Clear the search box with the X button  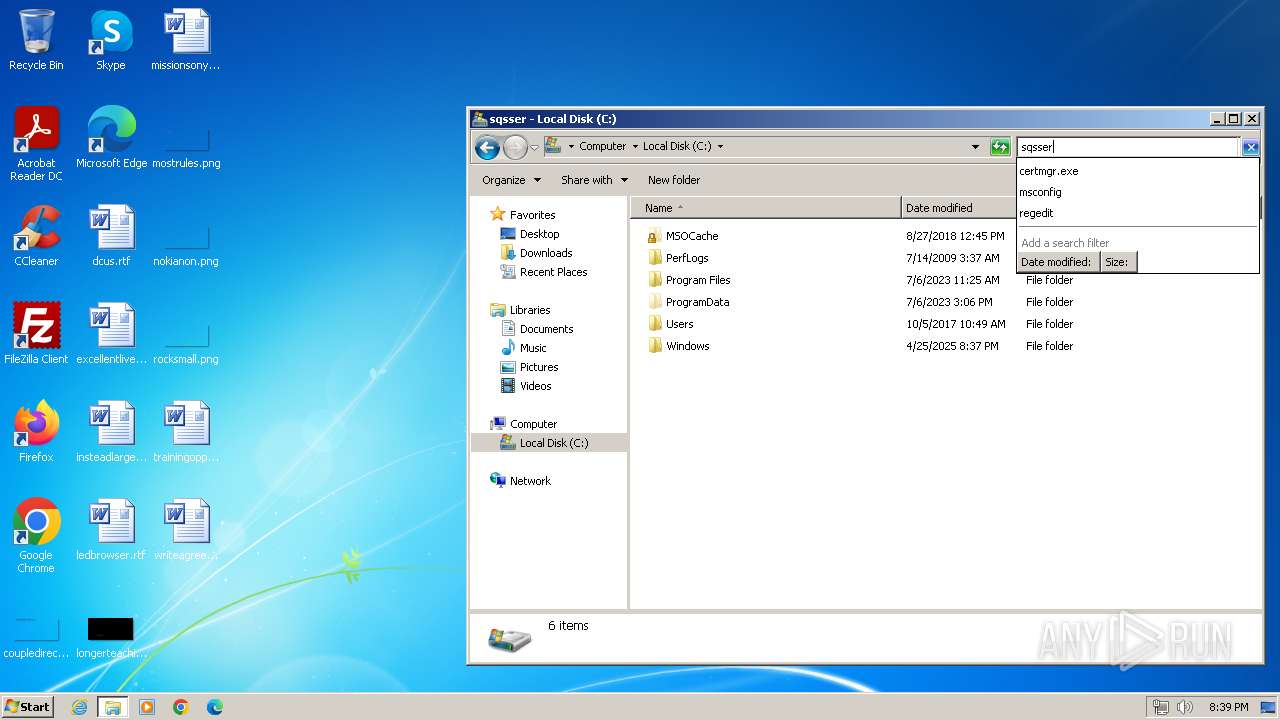pos(1250,147)
